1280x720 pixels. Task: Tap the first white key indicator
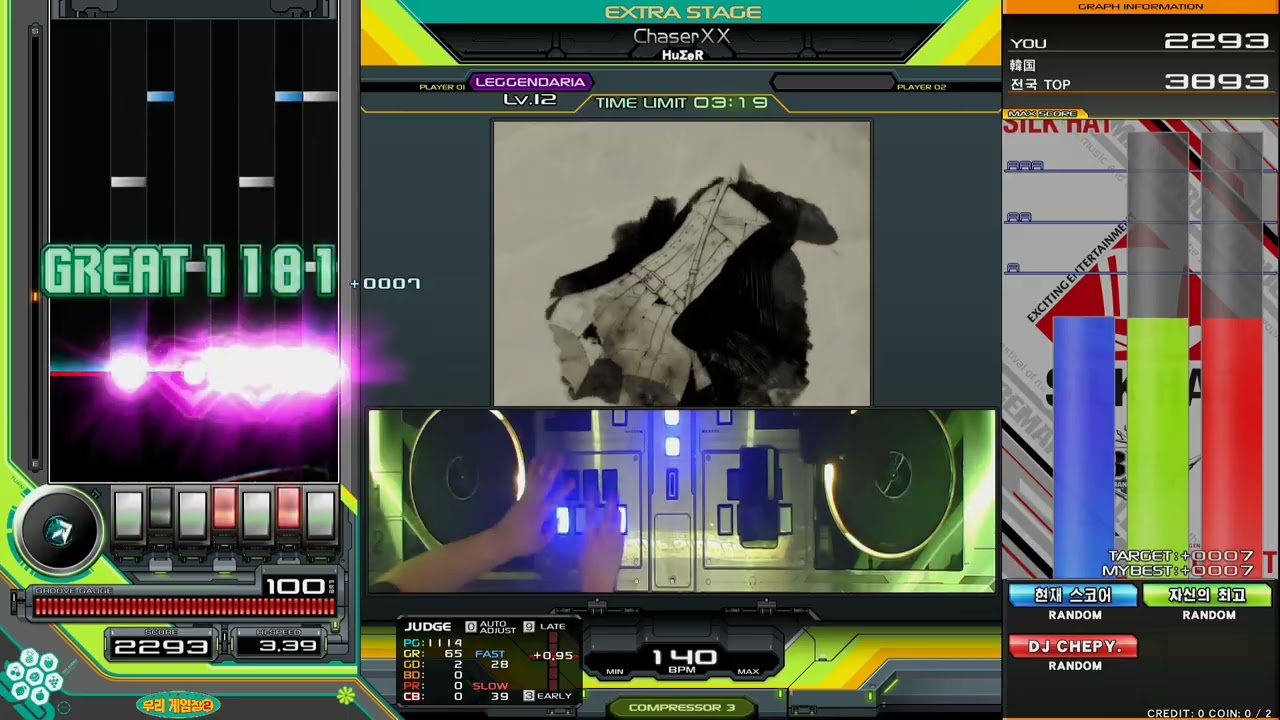click(128, 514)
